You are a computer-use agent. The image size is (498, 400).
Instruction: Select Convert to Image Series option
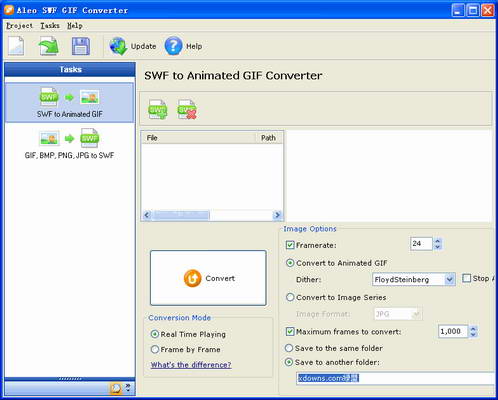[x=290, y=297]
